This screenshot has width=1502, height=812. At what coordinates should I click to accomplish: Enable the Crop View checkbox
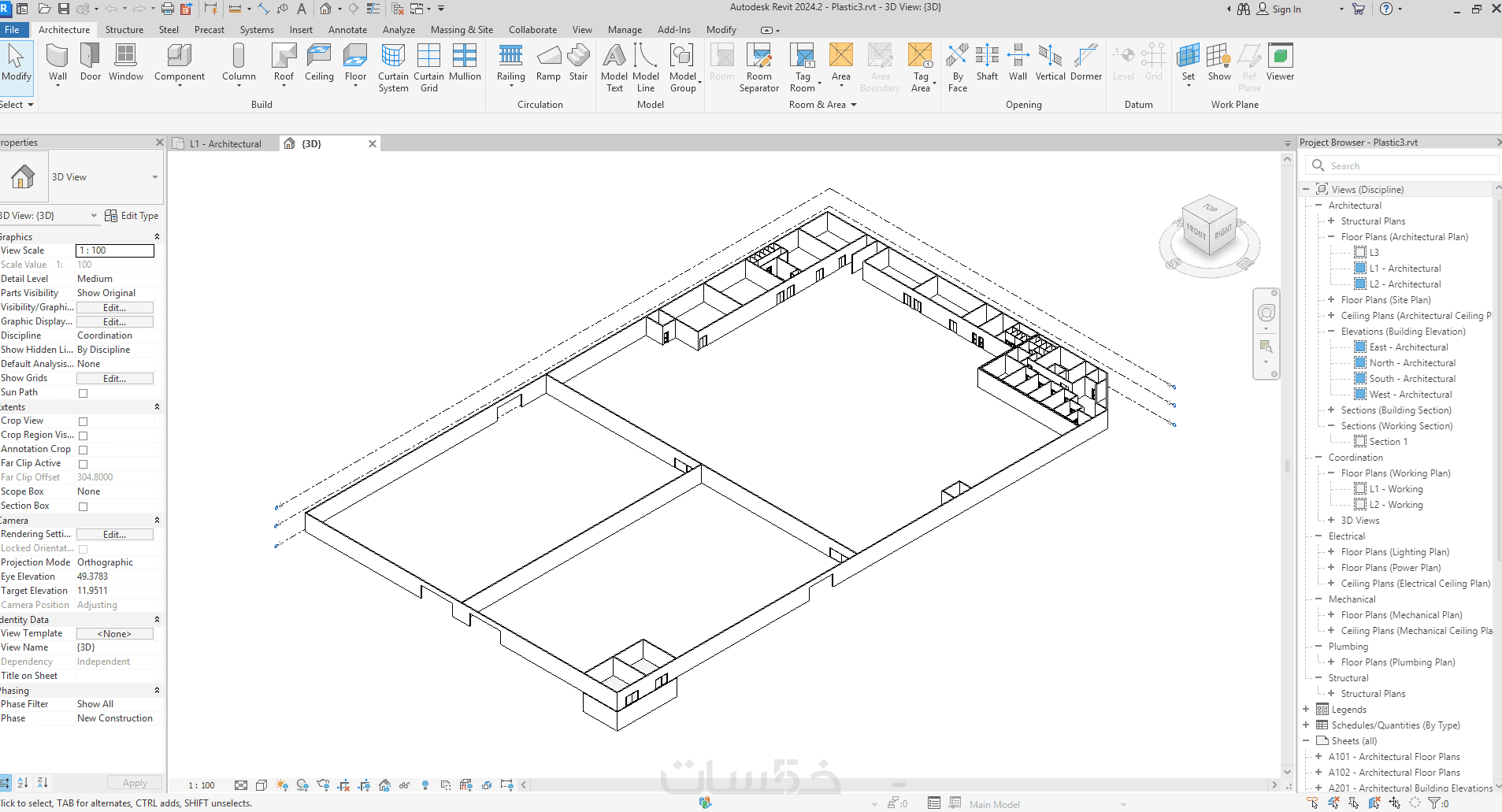83,421
